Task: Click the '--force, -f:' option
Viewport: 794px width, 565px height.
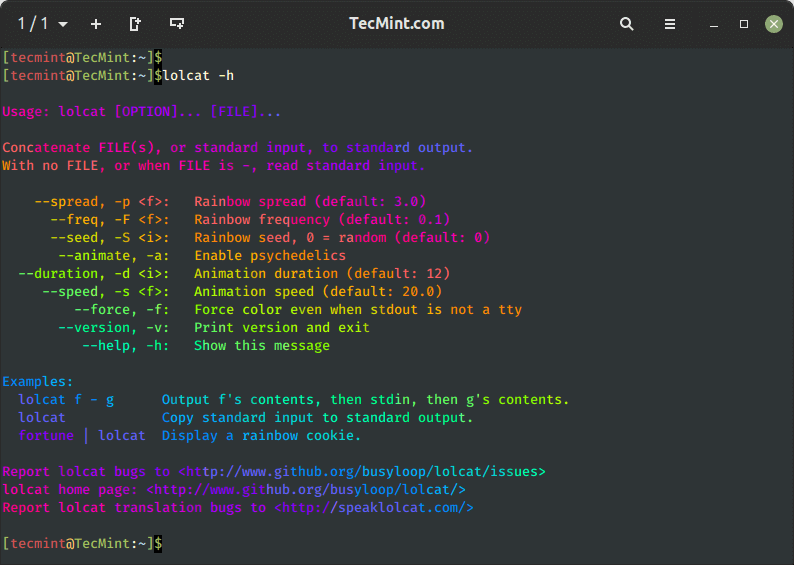Action: pyautogui.click(x=122, y=309)
